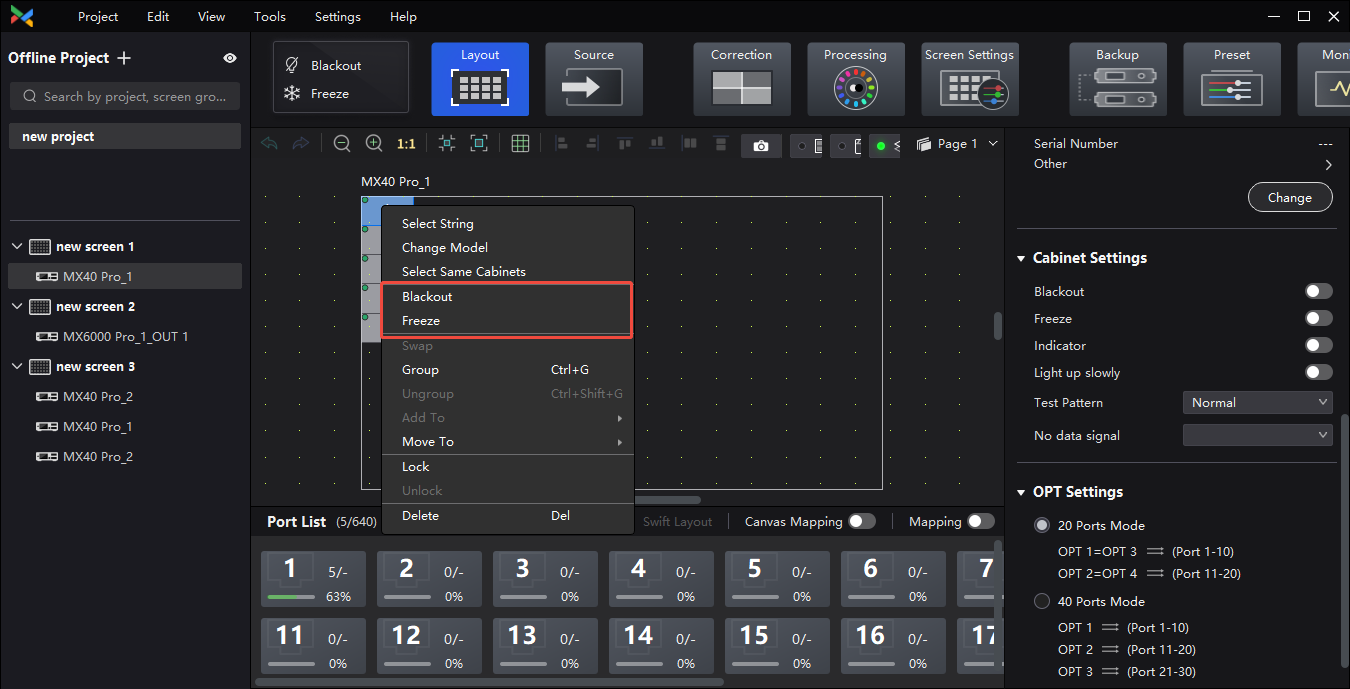
Task: Click the zoom in magnifier icon
Action: pos(374,144)
